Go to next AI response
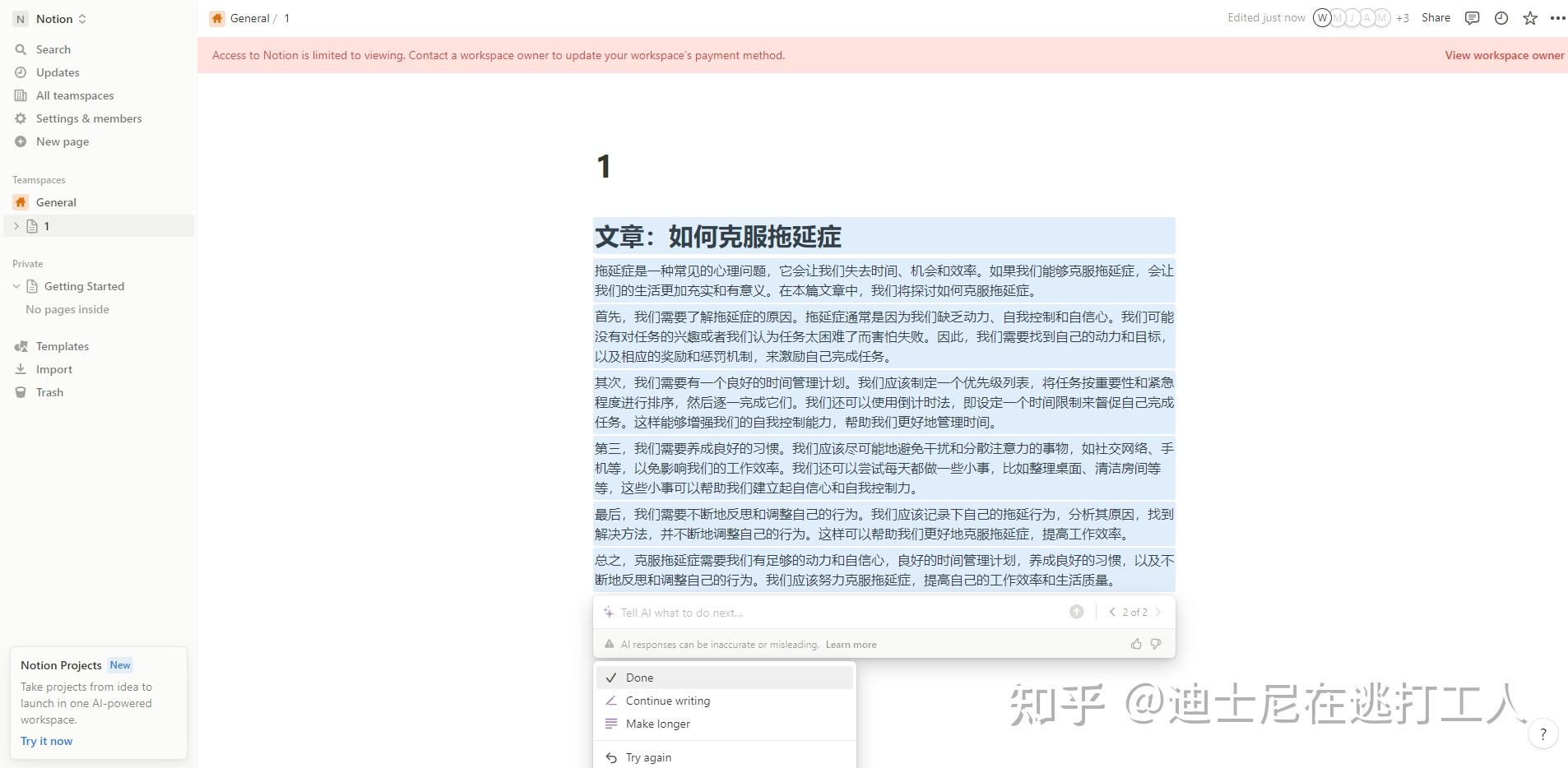This screenshot has height=768, width=1568. [x=1158, y=612]
